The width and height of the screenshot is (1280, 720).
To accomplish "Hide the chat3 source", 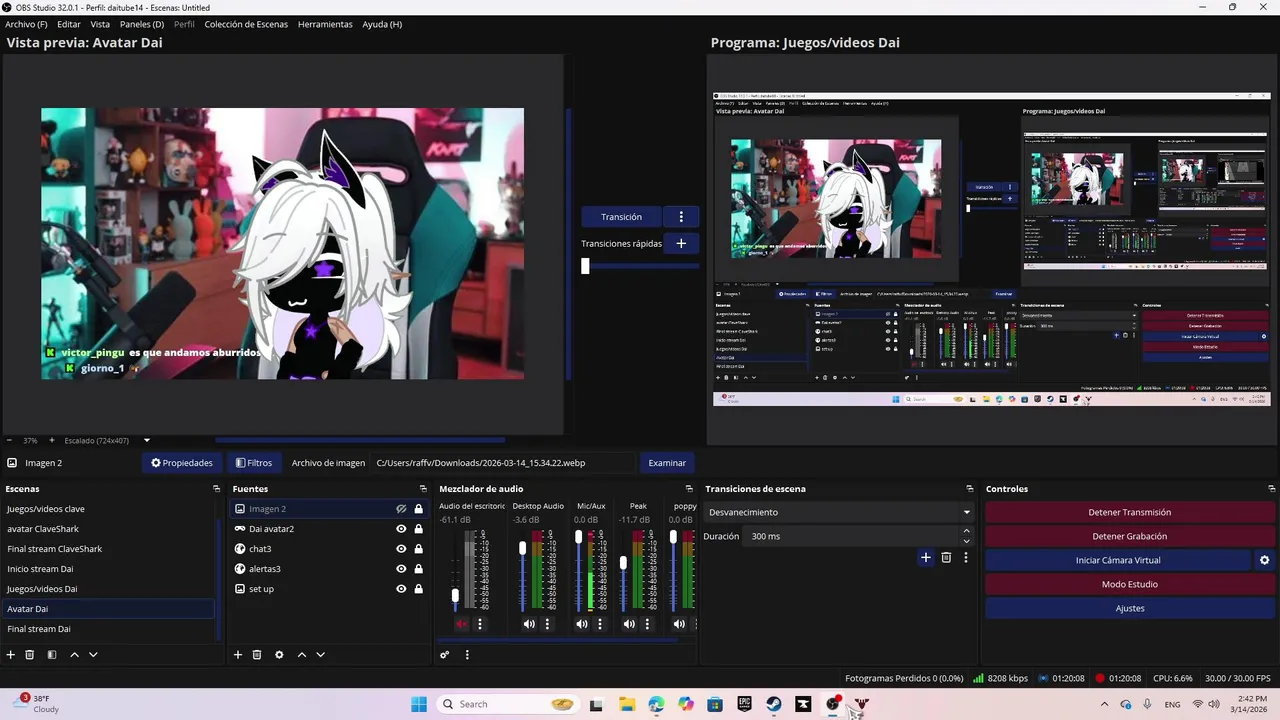I will (401, 549).
